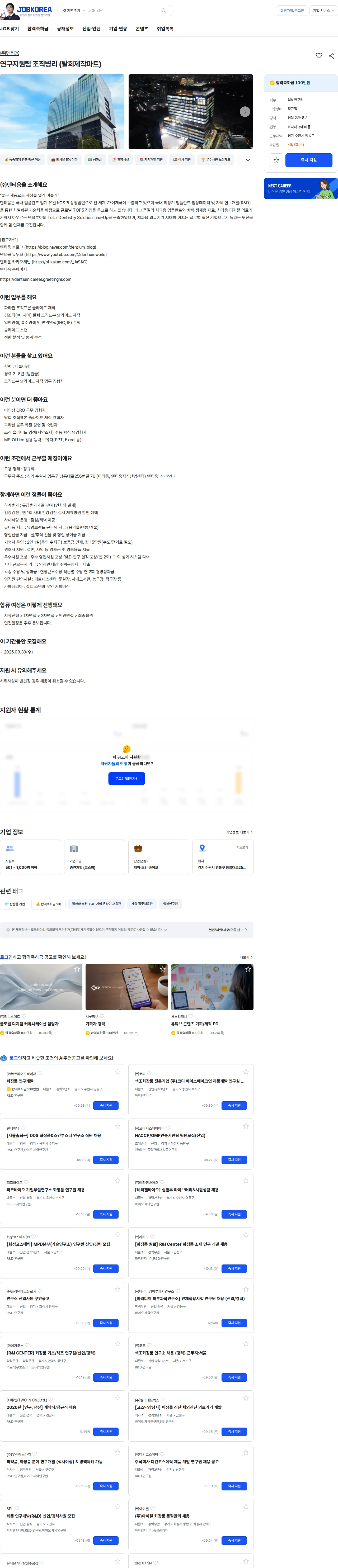Viewport: 338px width, 1568px height.
Task: Star the 기획자 경력 job card
Action: [x=163, y=969]
